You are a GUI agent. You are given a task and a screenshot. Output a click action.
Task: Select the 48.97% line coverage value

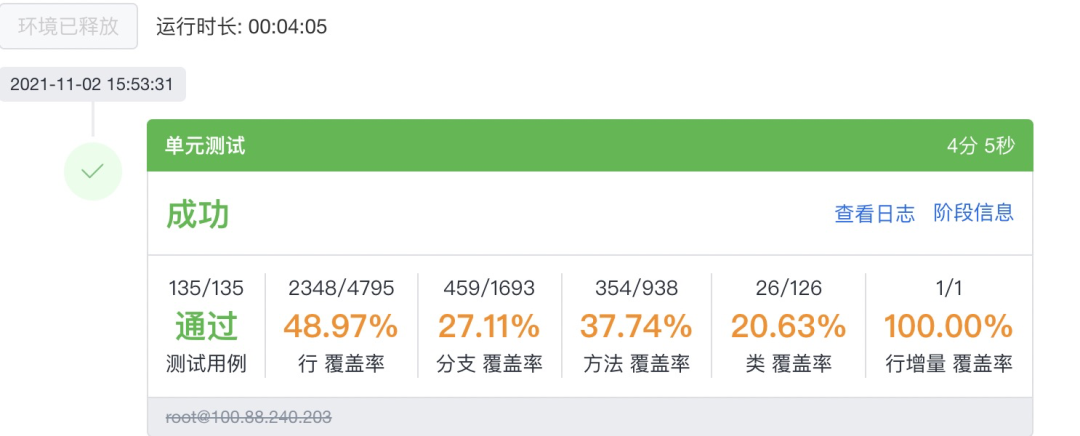[x=340, y=326]
